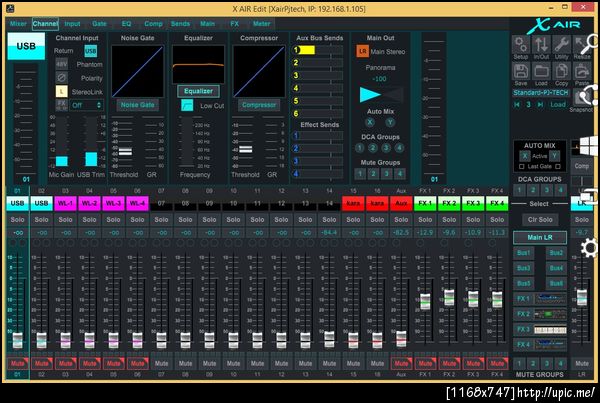Switch to the Gate tab
Screen dimensions: 600x403
(99, 24)
